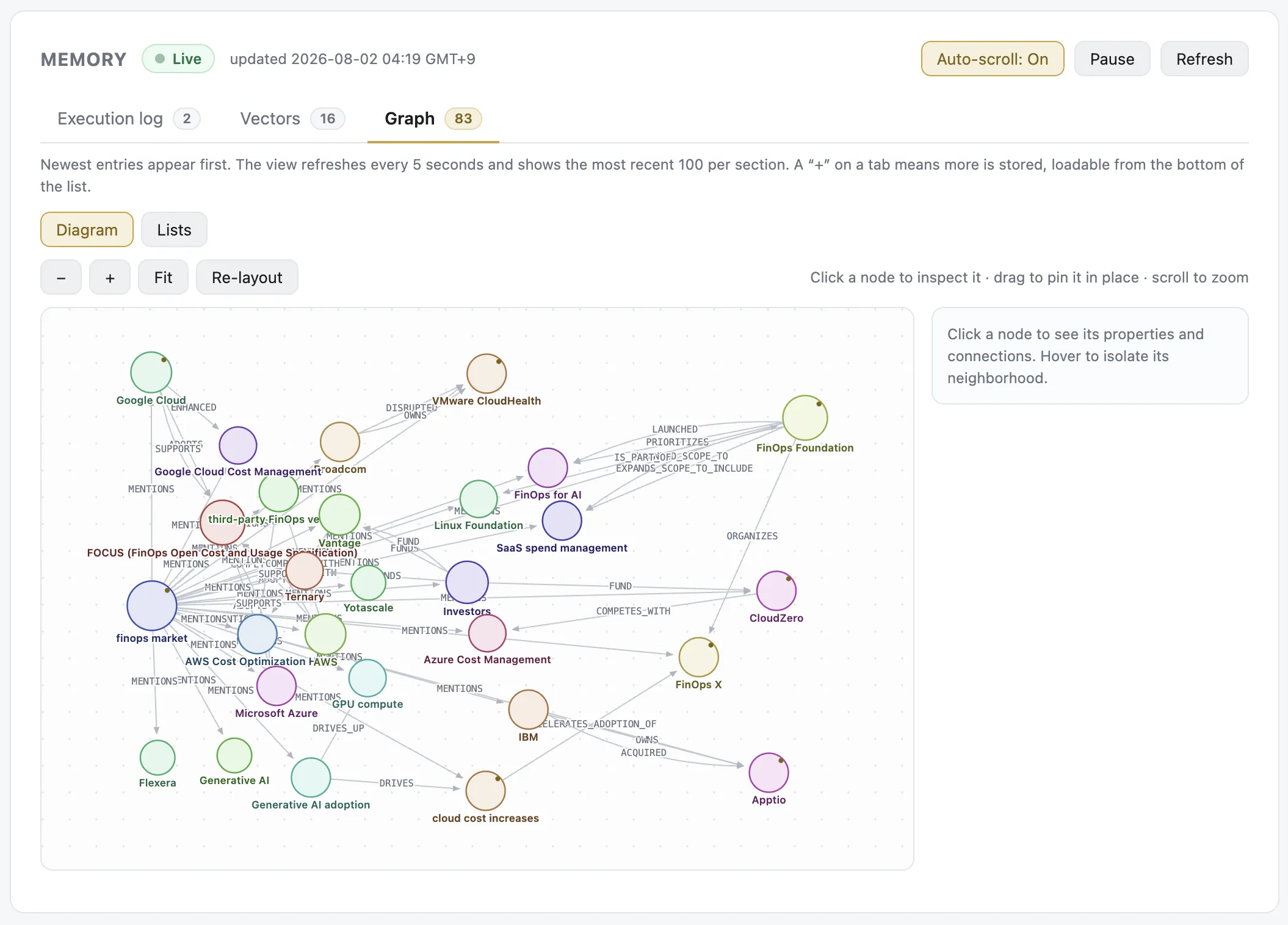This screenshot has width=1288, height=925.
Task: Inspect the FinOps X node
Action: pos(699,657)
